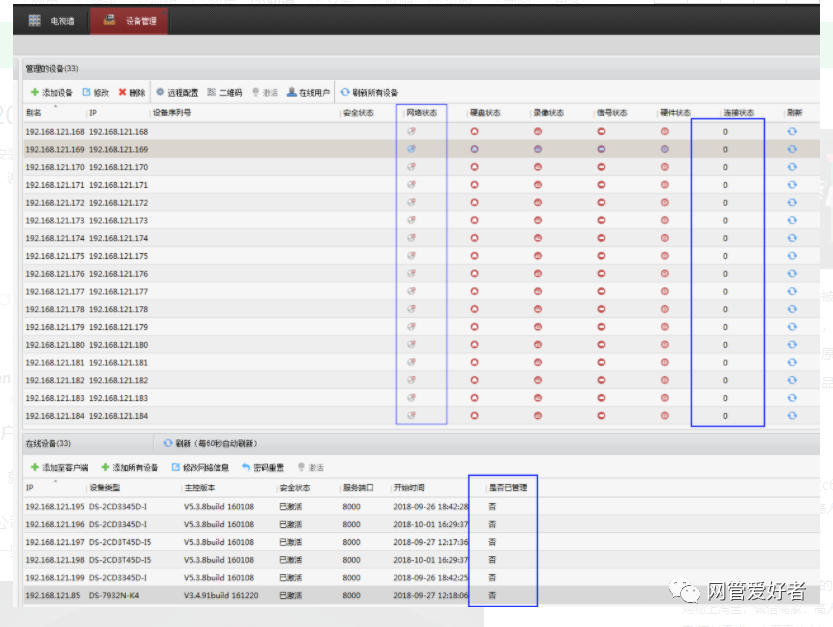Refresh device 192.168.121.172 using its row icon
This screenshot has height=627, width=833.
click(x=792, y=202)
